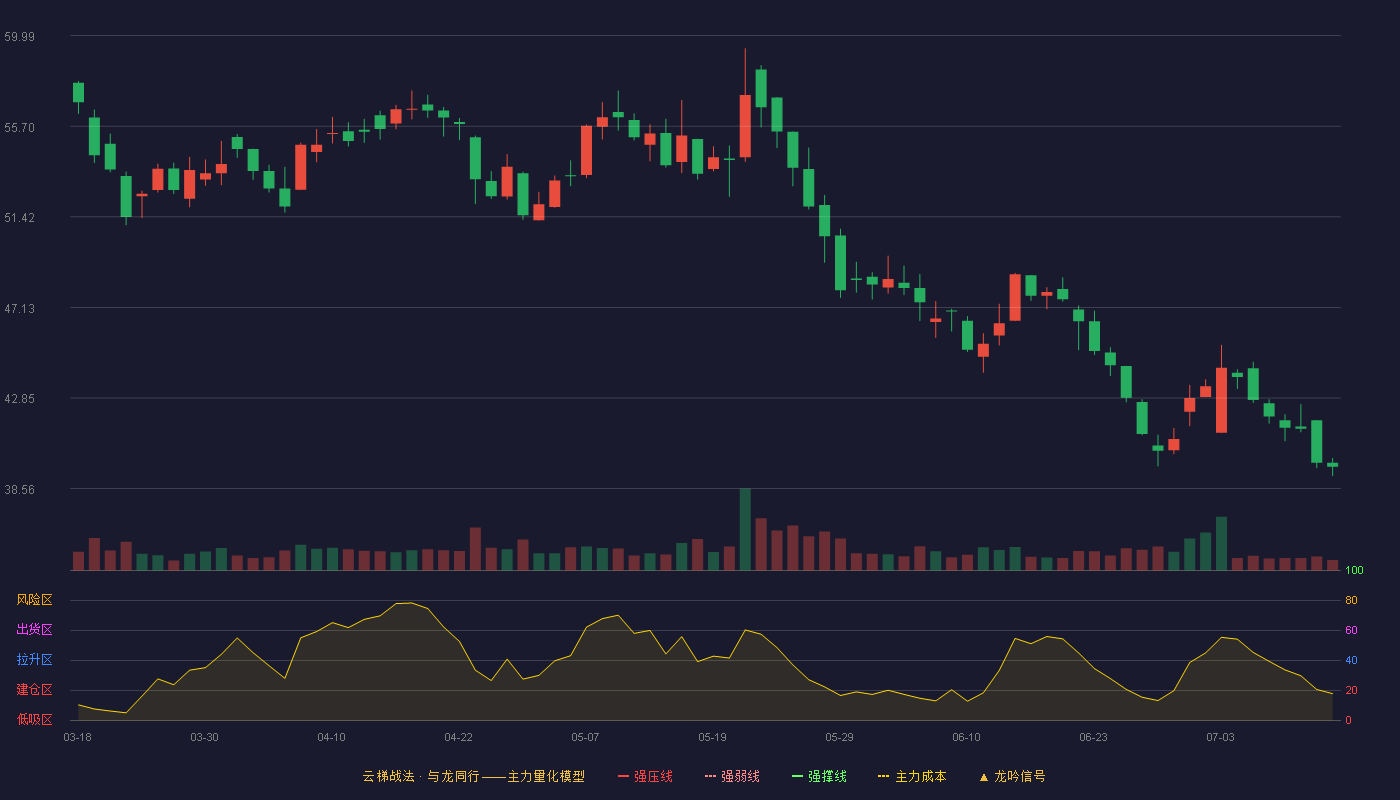Select the 拉升区 zone label
Viewport: 1400px width, 800px height.
point(34,660)
